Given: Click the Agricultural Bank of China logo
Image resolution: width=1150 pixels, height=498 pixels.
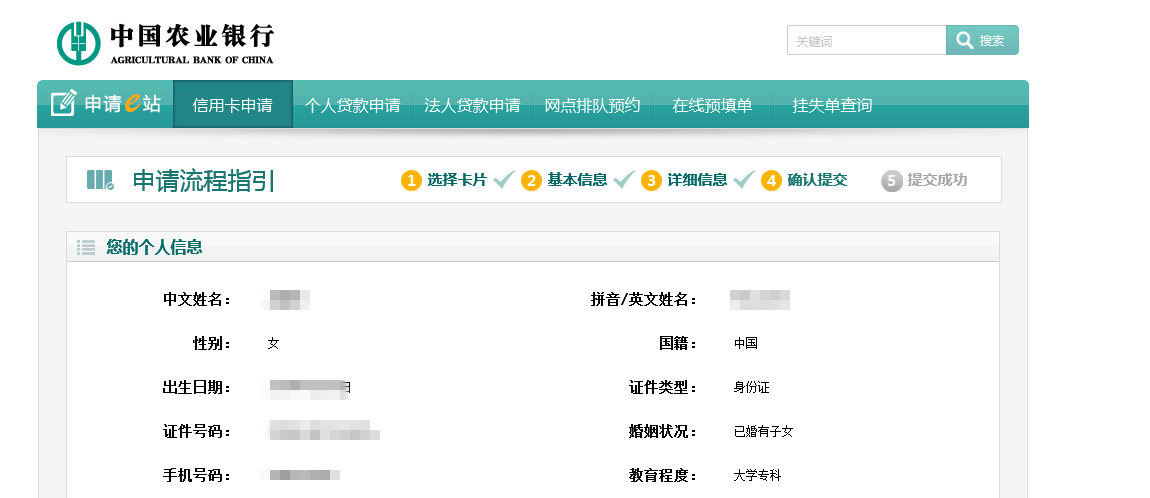Looking at the screenshot, I should pos(78,42).
